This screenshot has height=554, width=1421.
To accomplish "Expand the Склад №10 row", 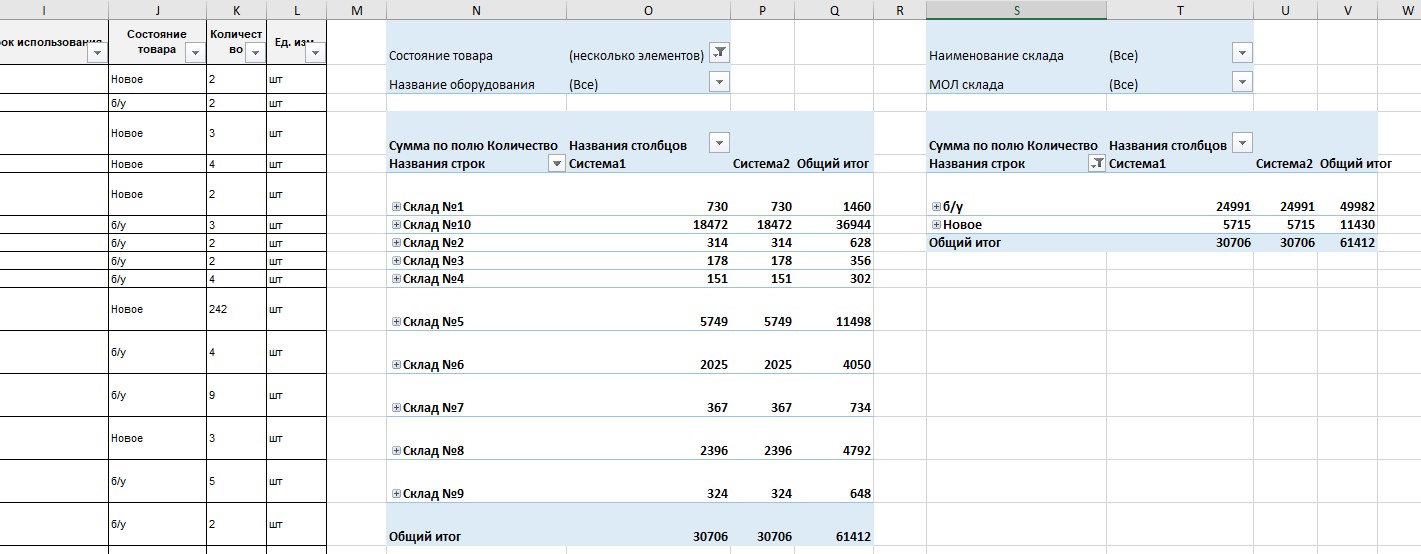I will tap(396, 225).
